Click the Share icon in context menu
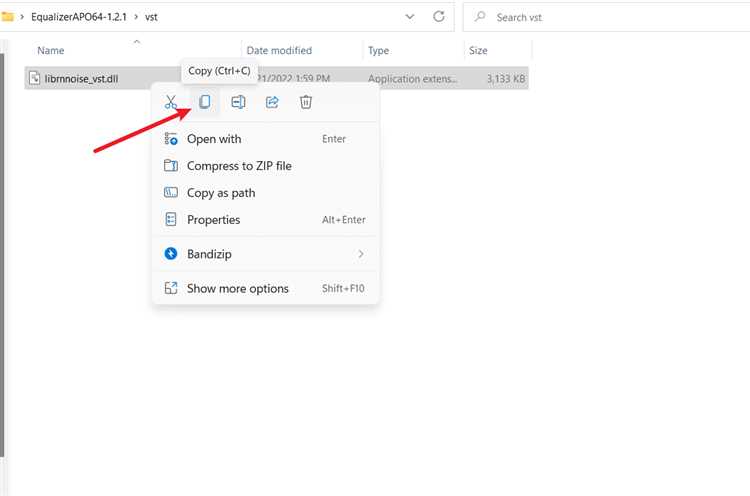 pyautogui.click(x=272, y=102)
